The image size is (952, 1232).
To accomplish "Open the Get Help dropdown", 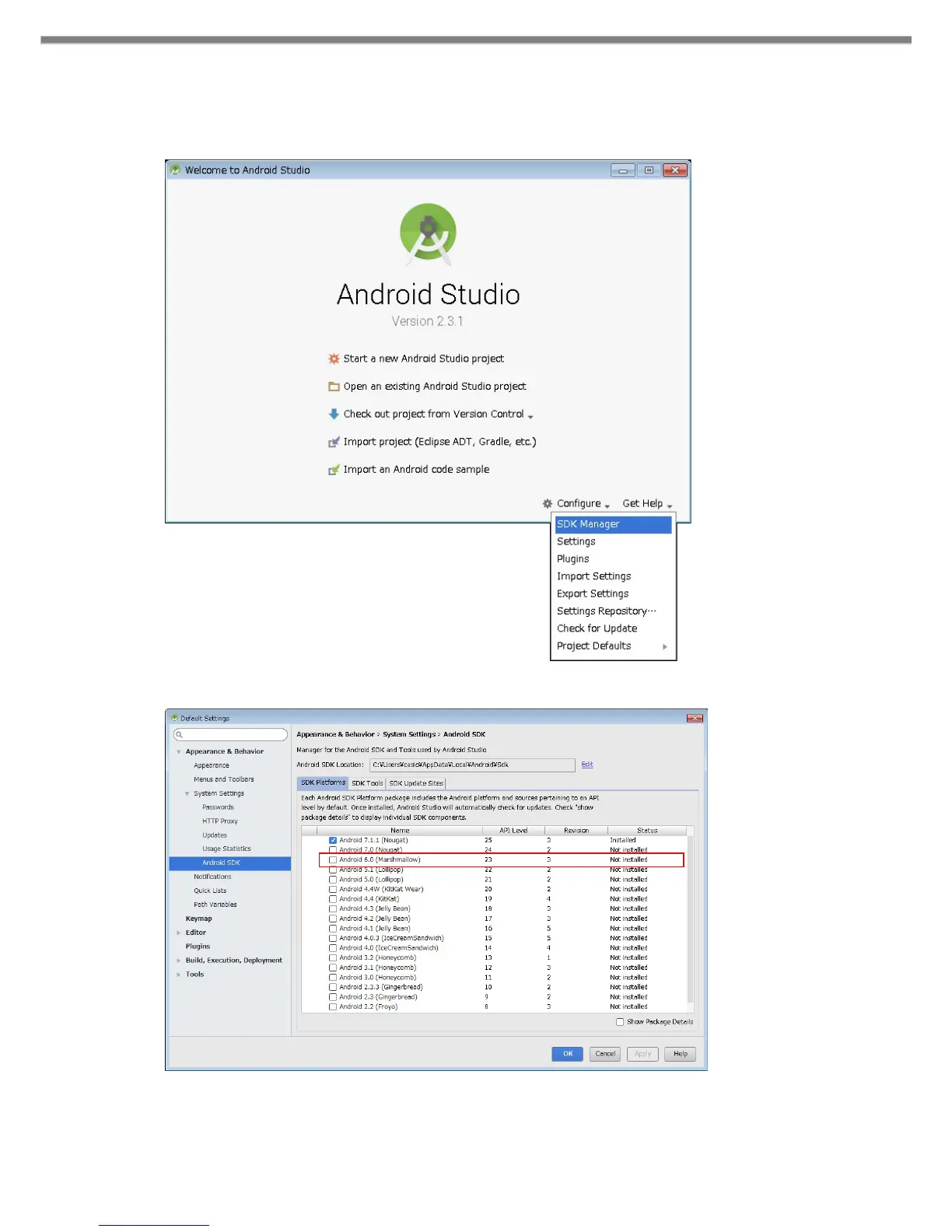I will [647, 504].
